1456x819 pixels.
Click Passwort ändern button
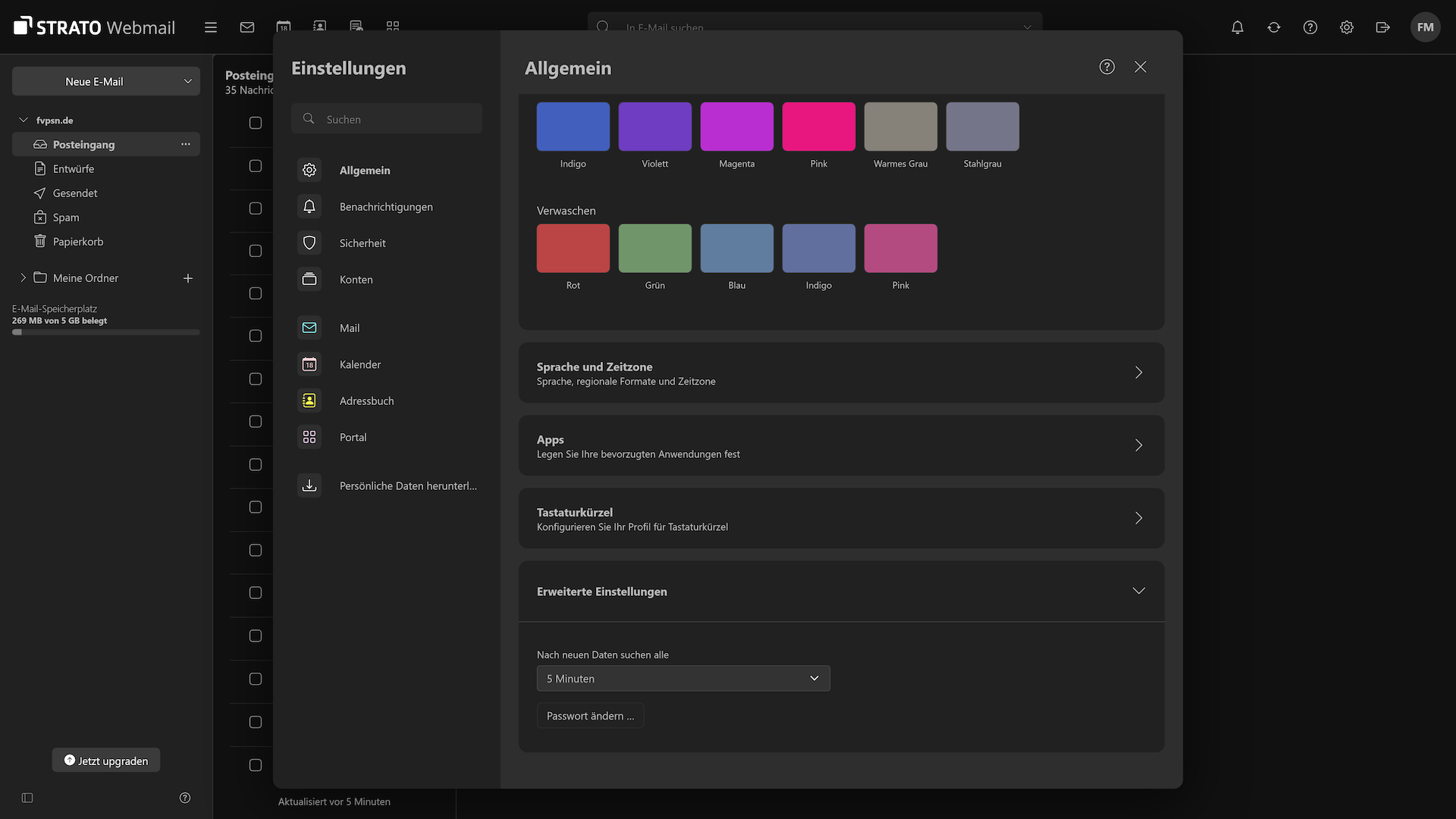590,716
